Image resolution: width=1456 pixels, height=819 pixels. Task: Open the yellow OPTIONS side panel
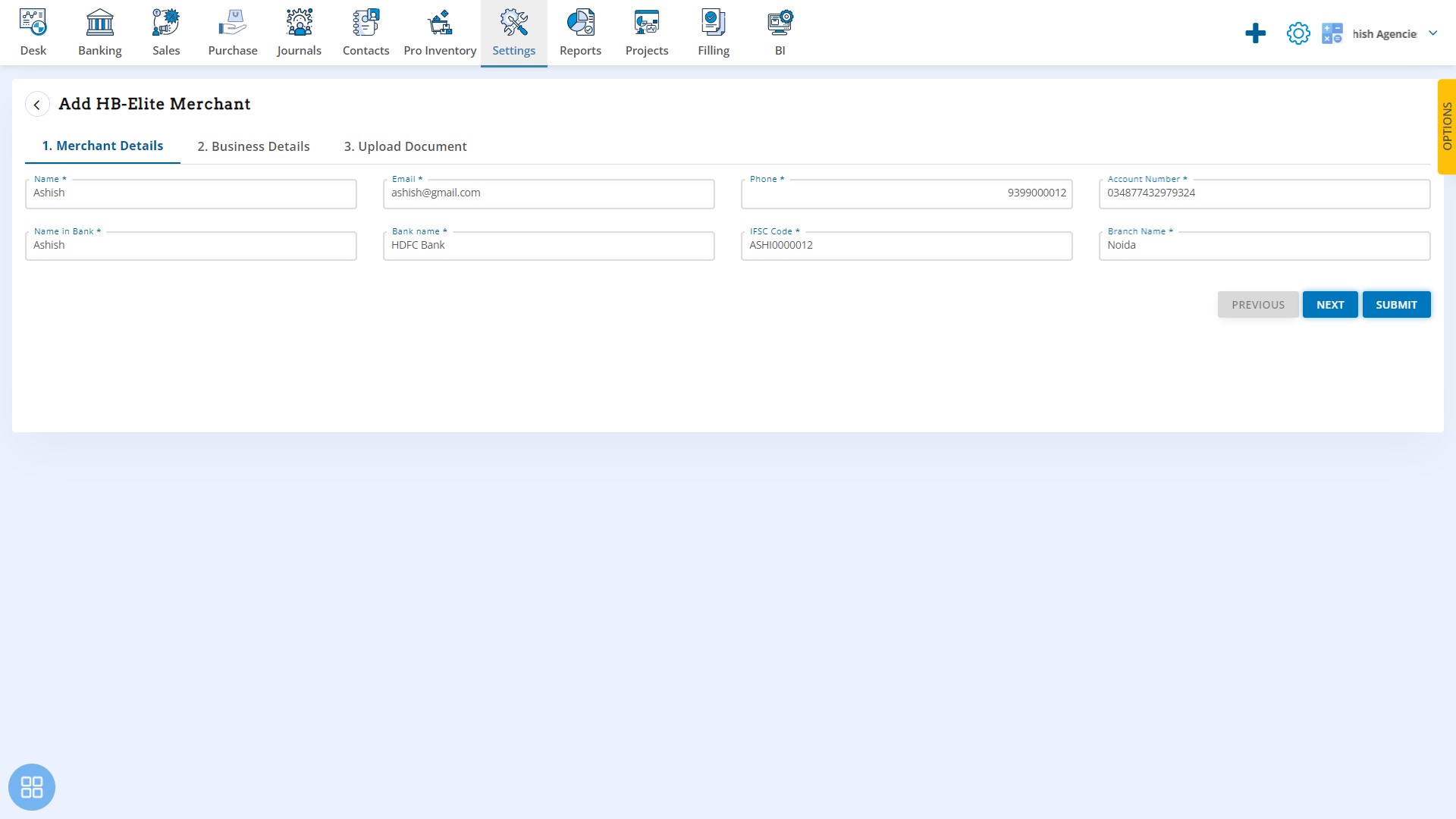(1447, 127)
